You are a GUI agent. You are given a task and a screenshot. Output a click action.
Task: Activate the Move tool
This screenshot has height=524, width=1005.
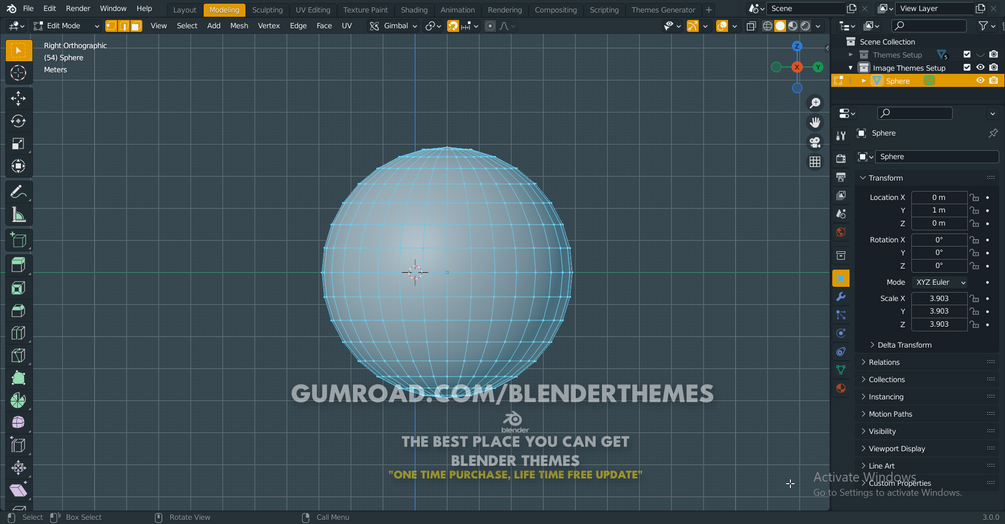19,98
